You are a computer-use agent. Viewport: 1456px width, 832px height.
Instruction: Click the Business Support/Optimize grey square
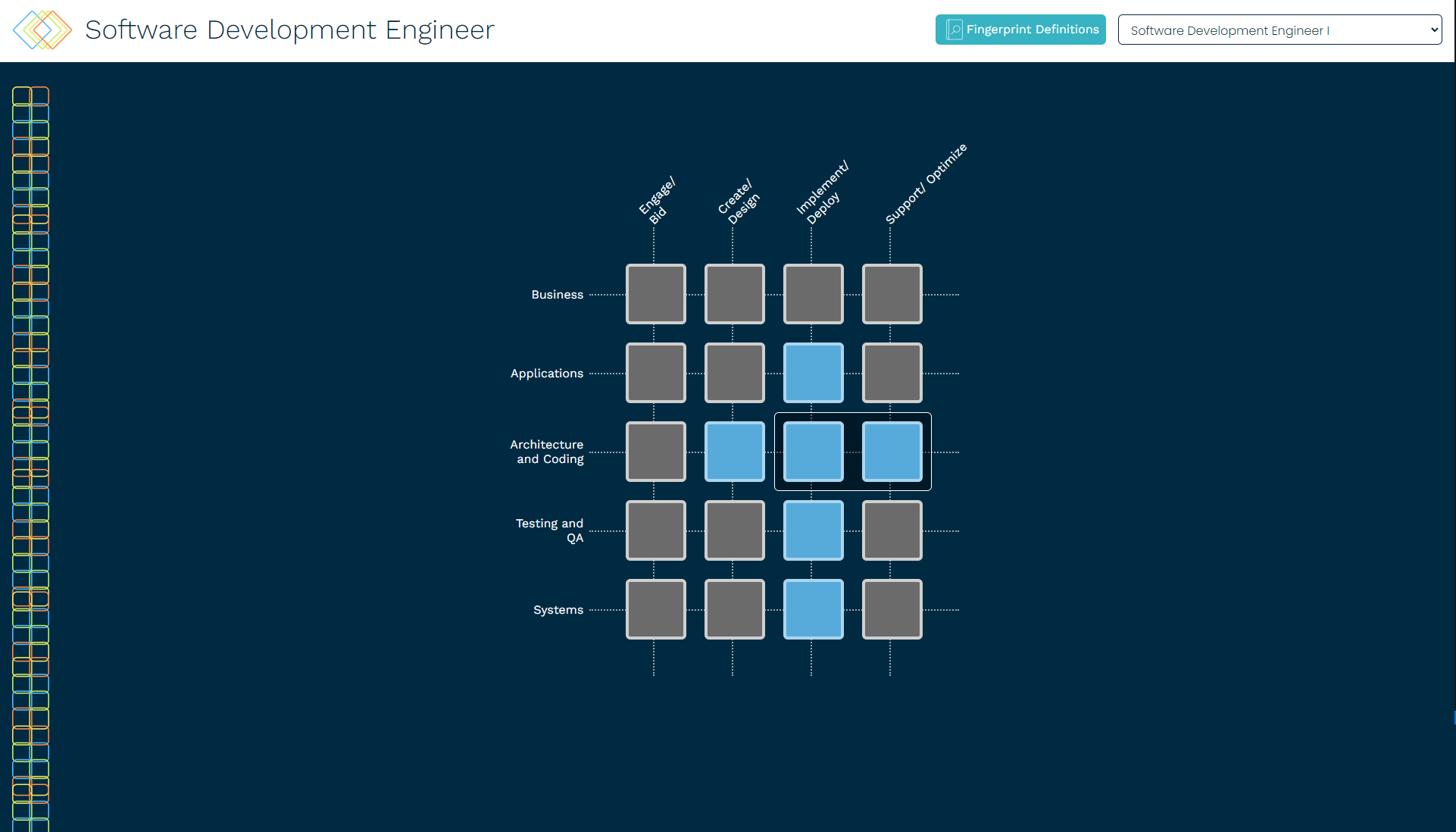tap(892, 294)
